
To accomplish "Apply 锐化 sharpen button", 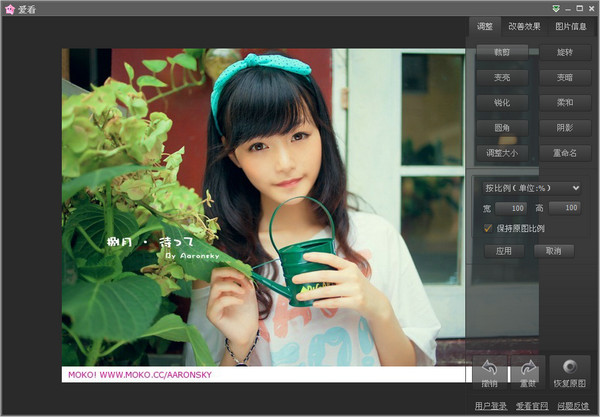I will pos(502,103).
